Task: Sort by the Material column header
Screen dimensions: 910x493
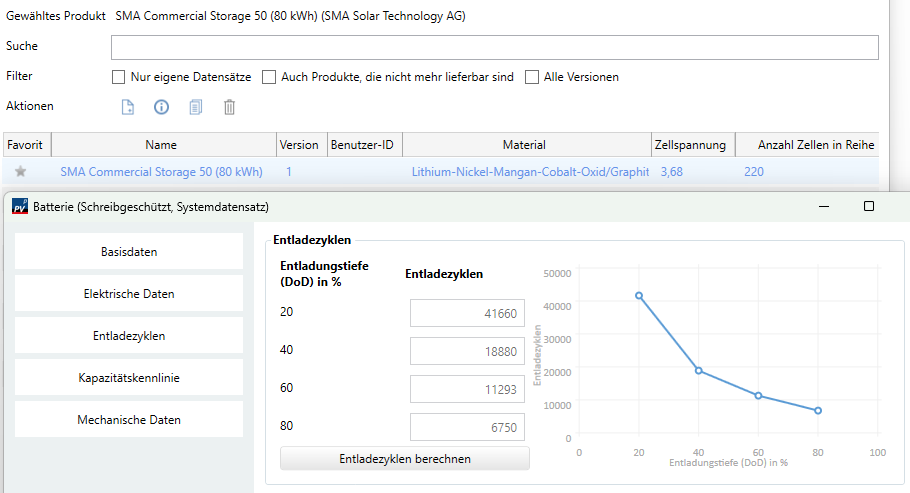Action: pyautogui.click(x=525, y=145)
